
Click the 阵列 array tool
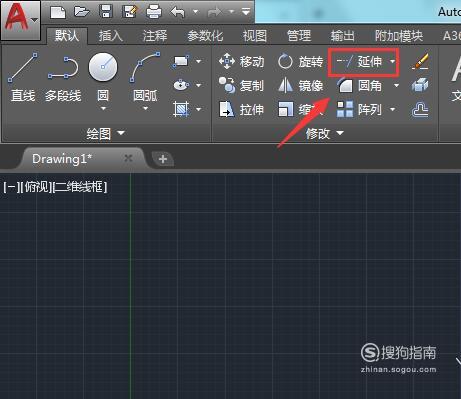[359, 109]
